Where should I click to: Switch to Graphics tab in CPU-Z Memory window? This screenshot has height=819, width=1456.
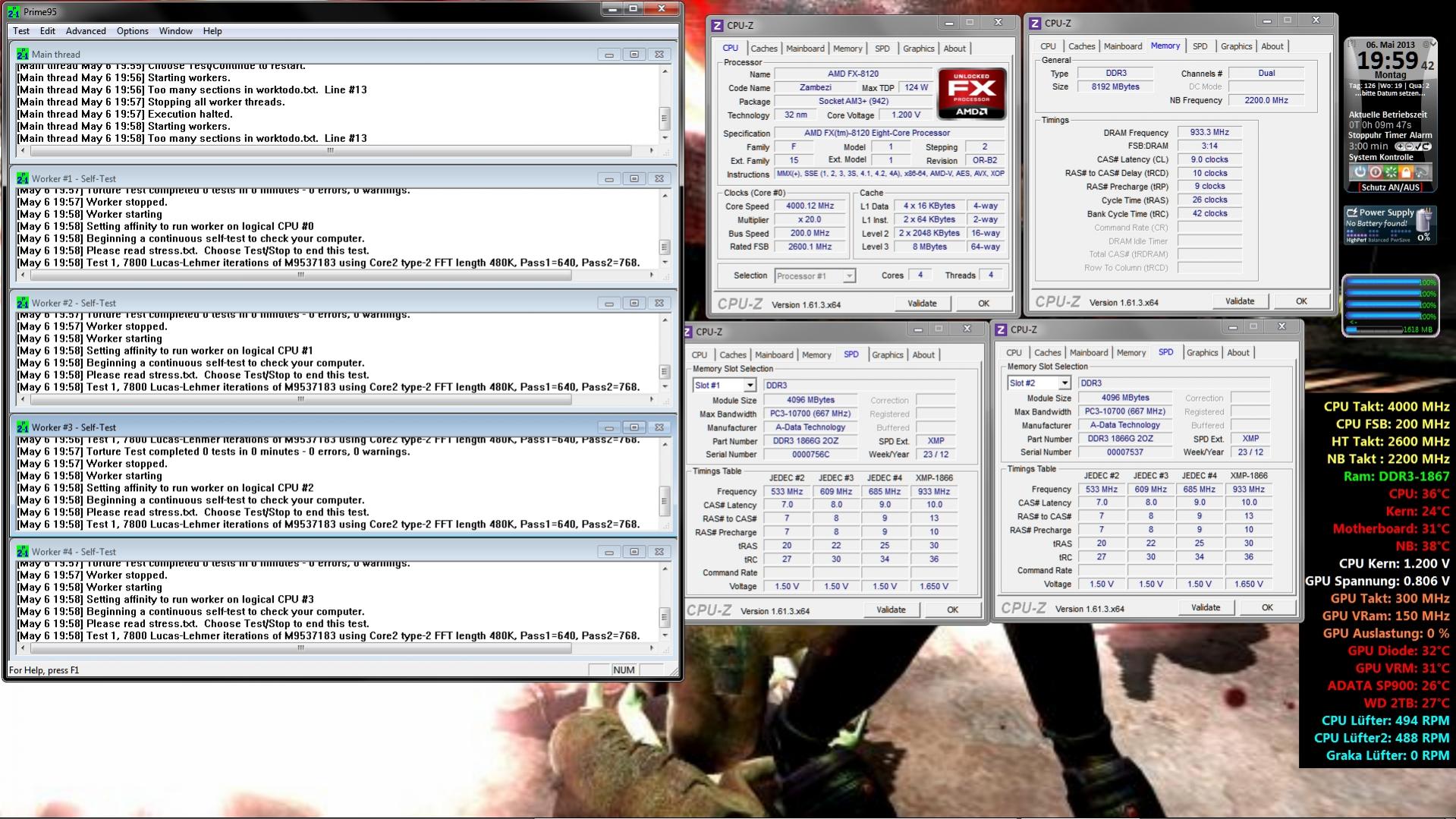1236,46
